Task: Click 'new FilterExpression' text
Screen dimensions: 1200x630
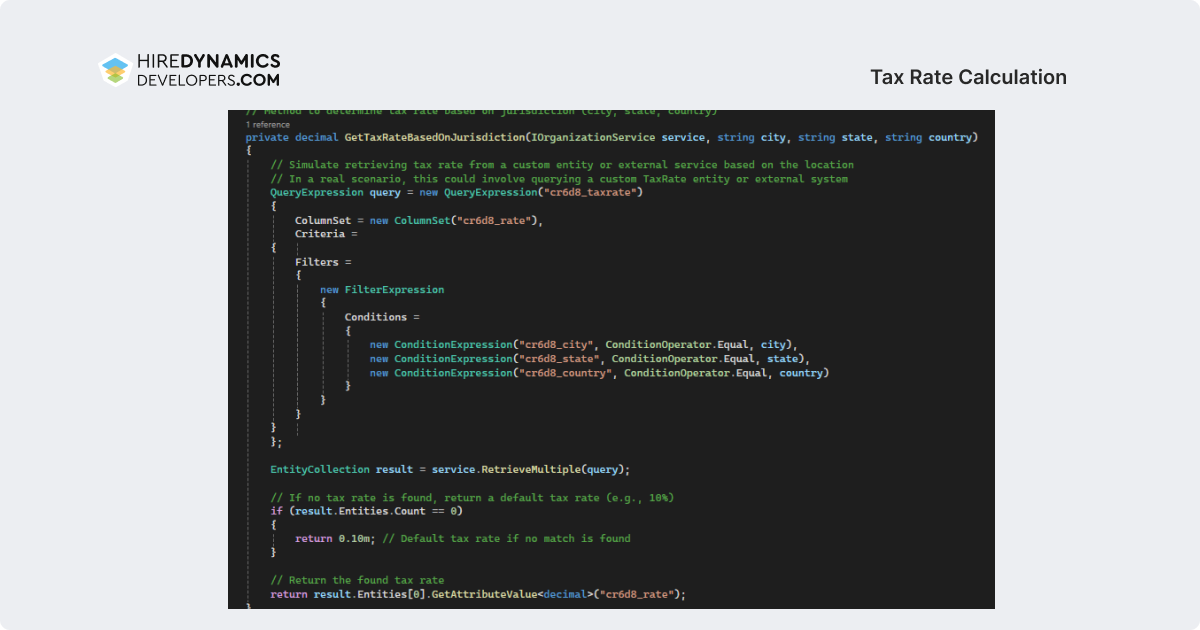Action: point(382,289)
